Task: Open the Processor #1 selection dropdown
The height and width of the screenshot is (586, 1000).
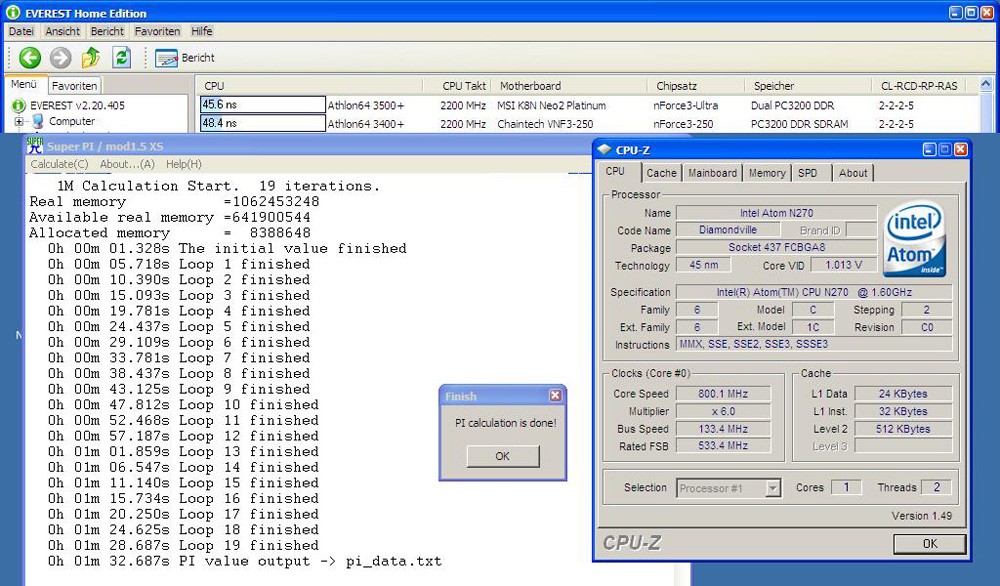Action: pos(772,489)
